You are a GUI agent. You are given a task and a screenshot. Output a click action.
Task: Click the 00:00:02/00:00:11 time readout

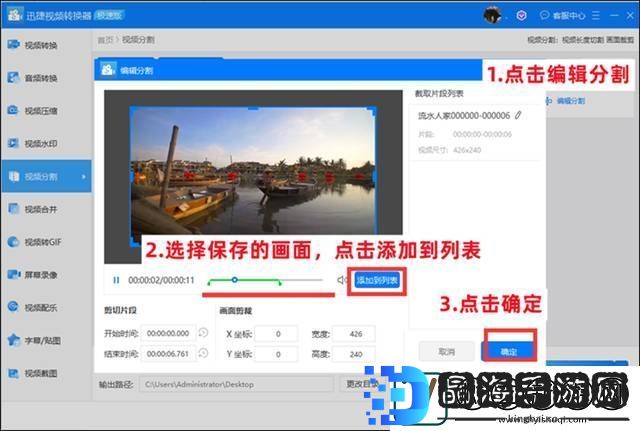[161, 280]
